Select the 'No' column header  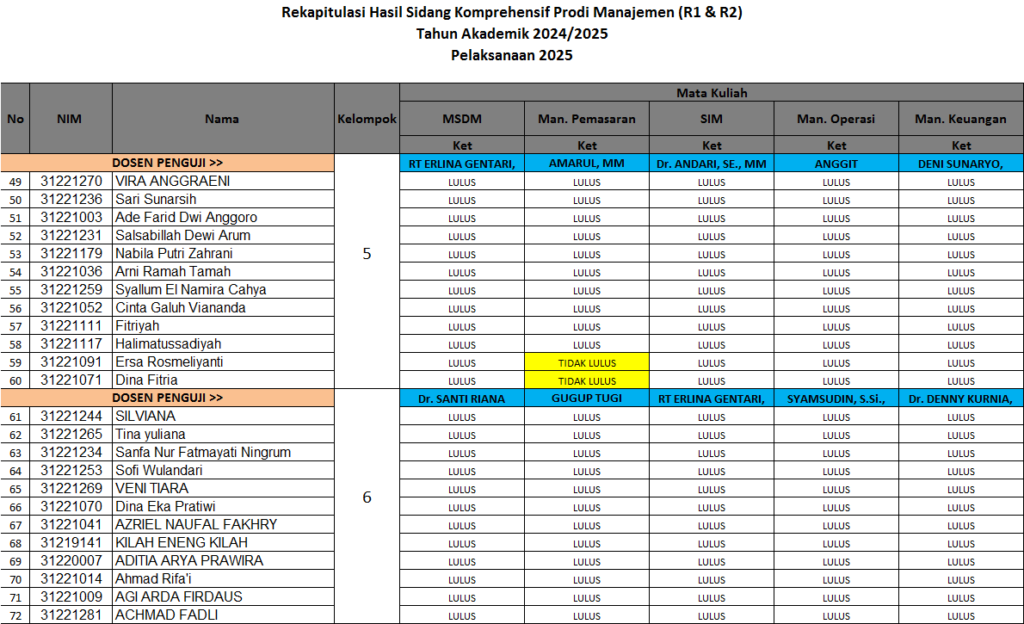pyautogui.click(x=15, y=119)
